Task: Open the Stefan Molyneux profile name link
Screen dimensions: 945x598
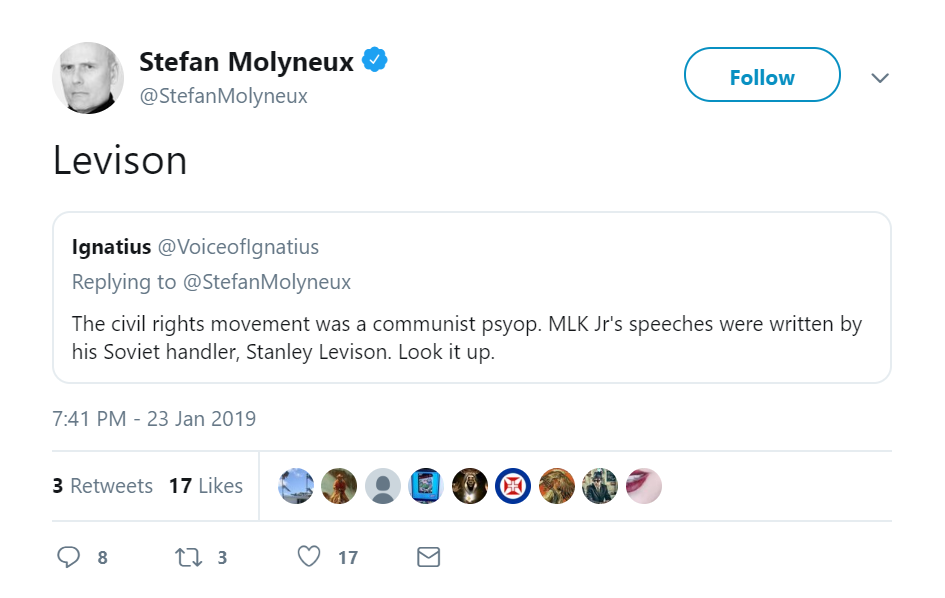Action: click(246, 62)
